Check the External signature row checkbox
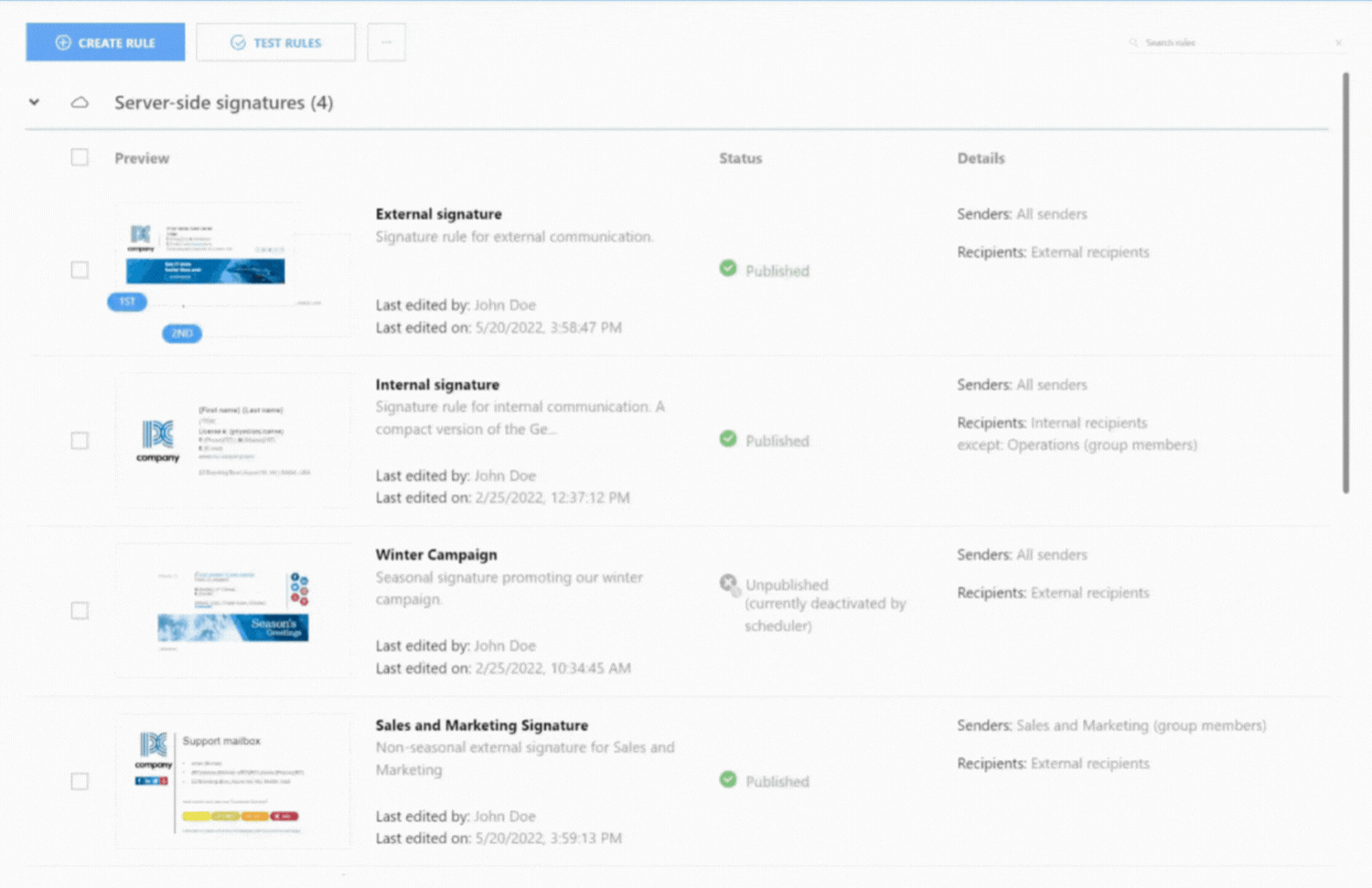The image size is (1372, 888). click(x=80, y=270)
